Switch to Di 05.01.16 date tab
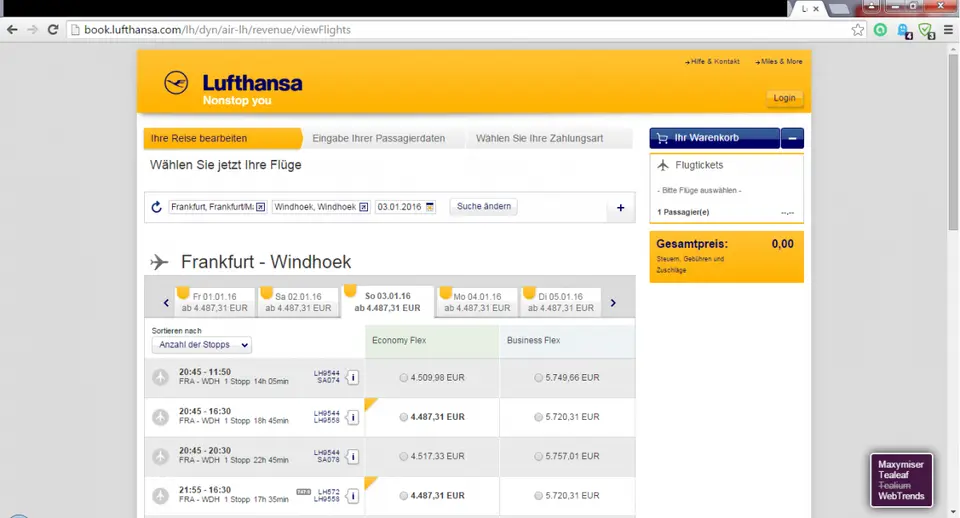 [560, 302]
